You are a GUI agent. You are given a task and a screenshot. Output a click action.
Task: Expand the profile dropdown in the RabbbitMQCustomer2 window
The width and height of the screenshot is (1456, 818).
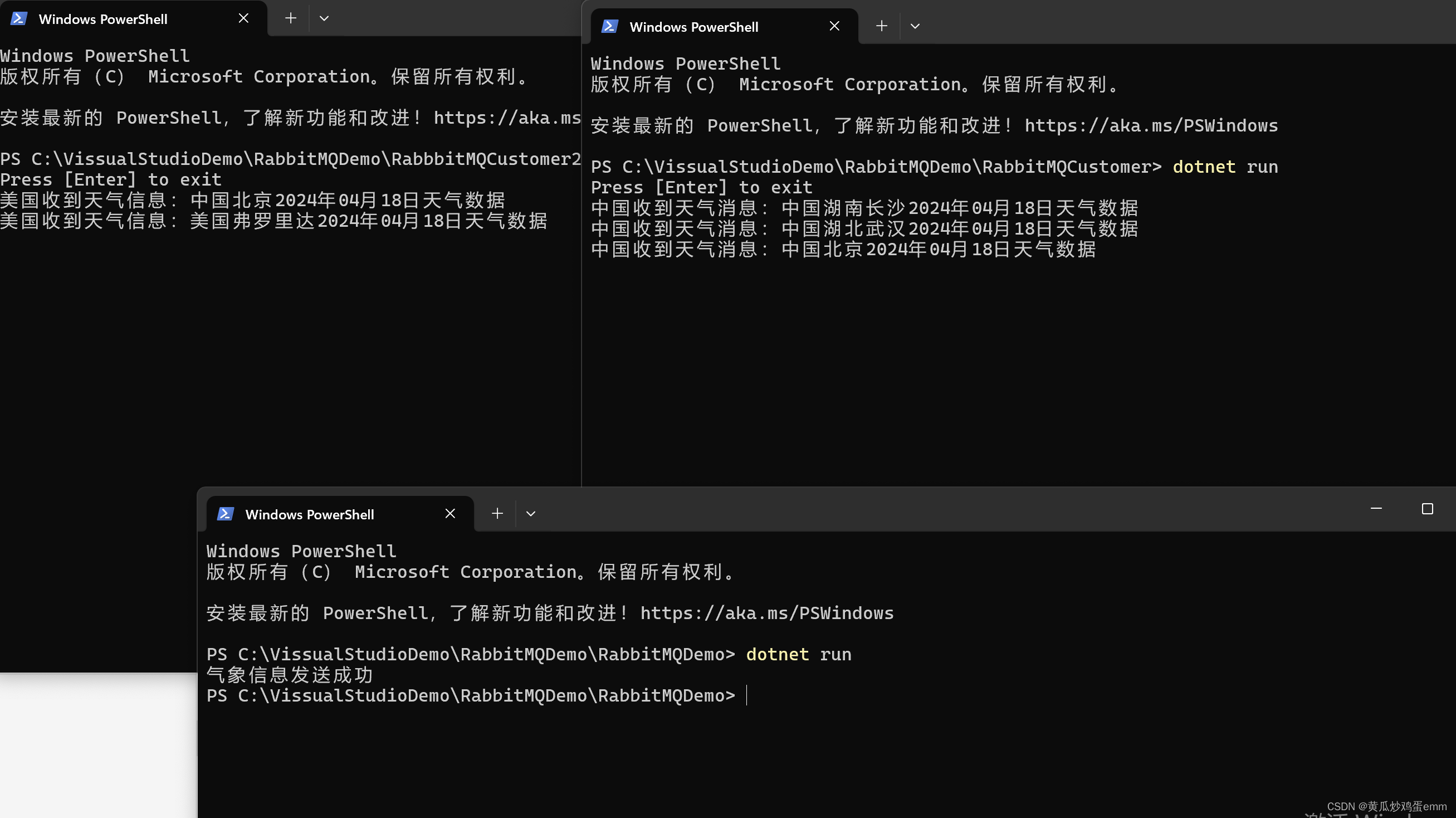click(324, 18)
